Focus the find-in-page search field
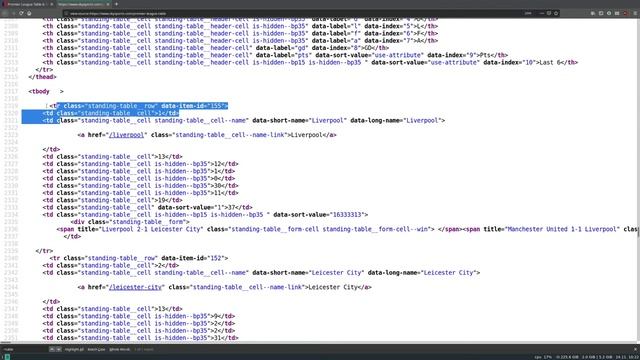Screen dimensions: 640x360 point(24,349)
